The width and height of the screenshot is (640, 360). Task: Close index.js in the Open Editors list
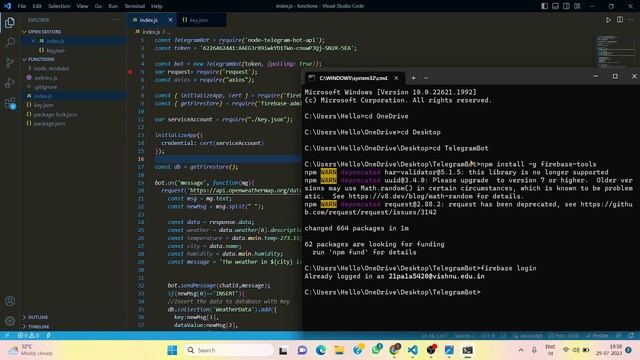[33, 41]
